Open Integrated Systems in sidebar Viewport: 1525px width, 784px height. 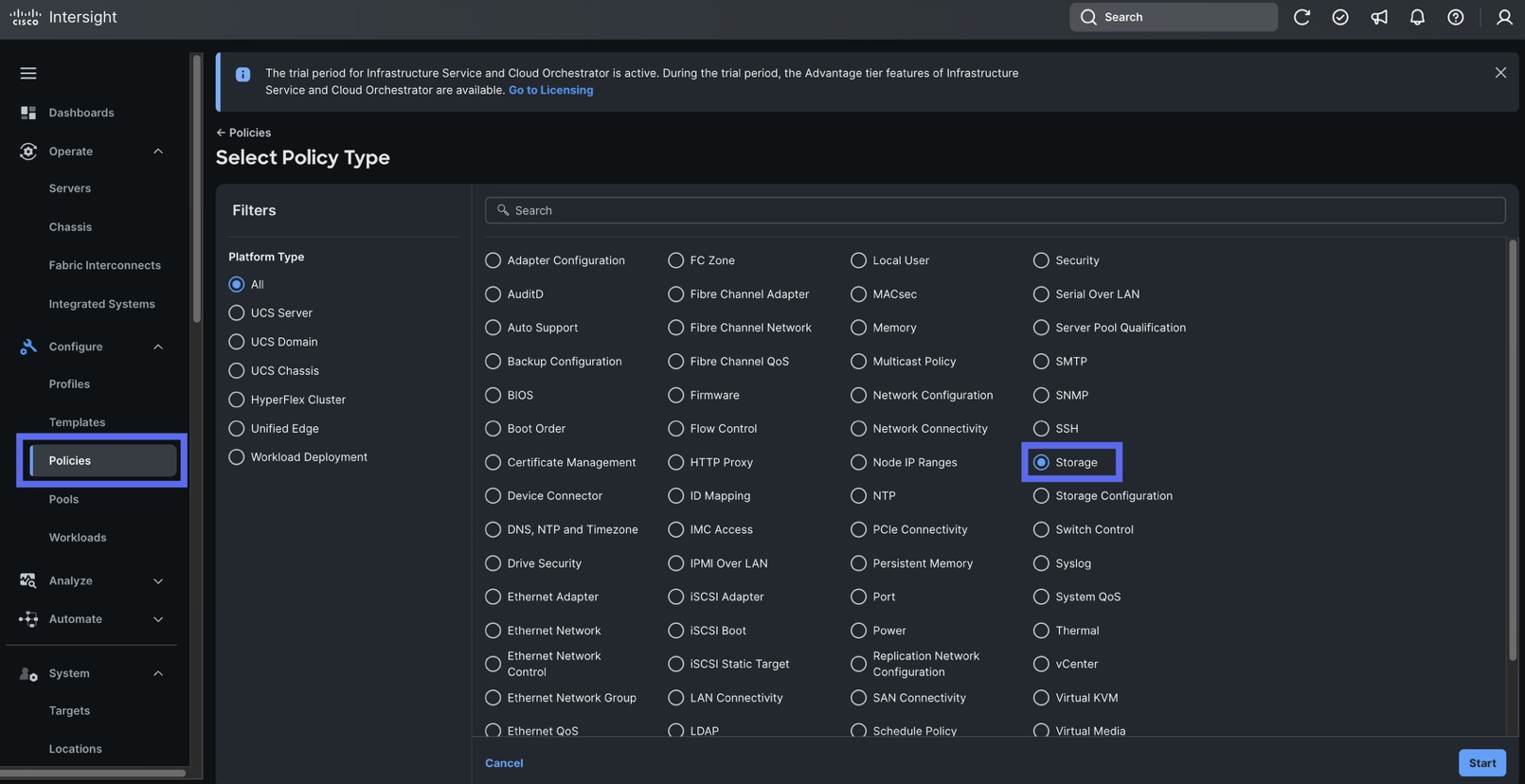101,304
